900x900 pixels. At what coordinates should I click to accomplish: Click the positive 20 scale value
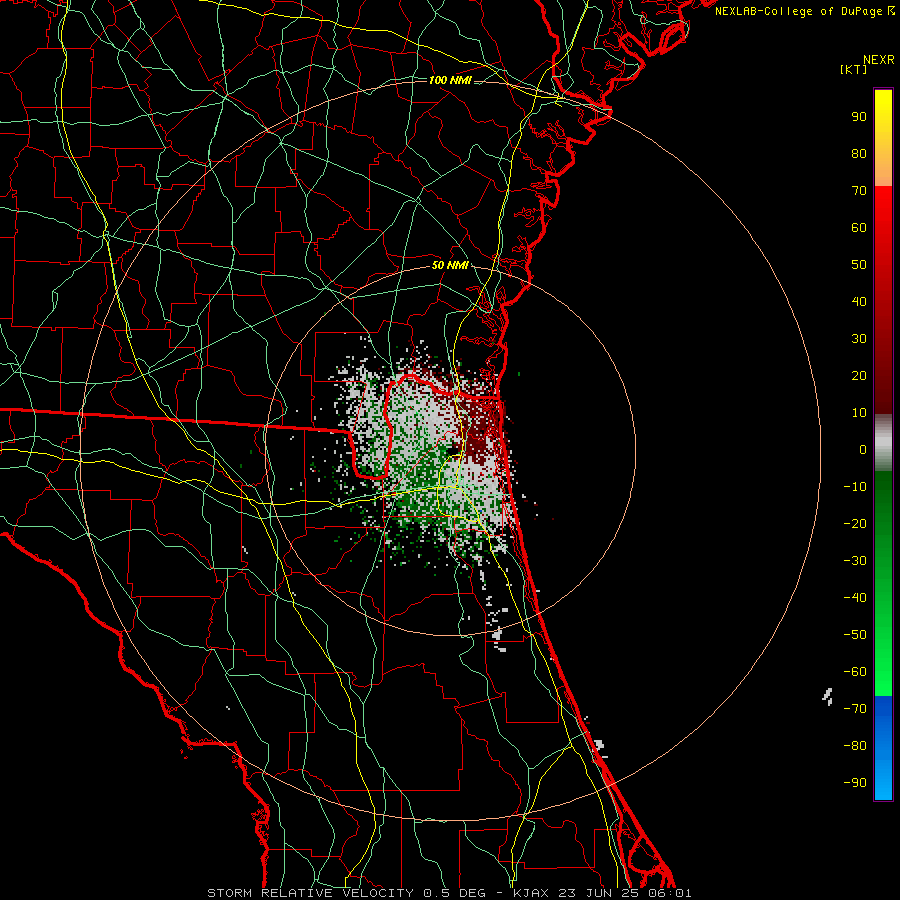tap(859, 375)
